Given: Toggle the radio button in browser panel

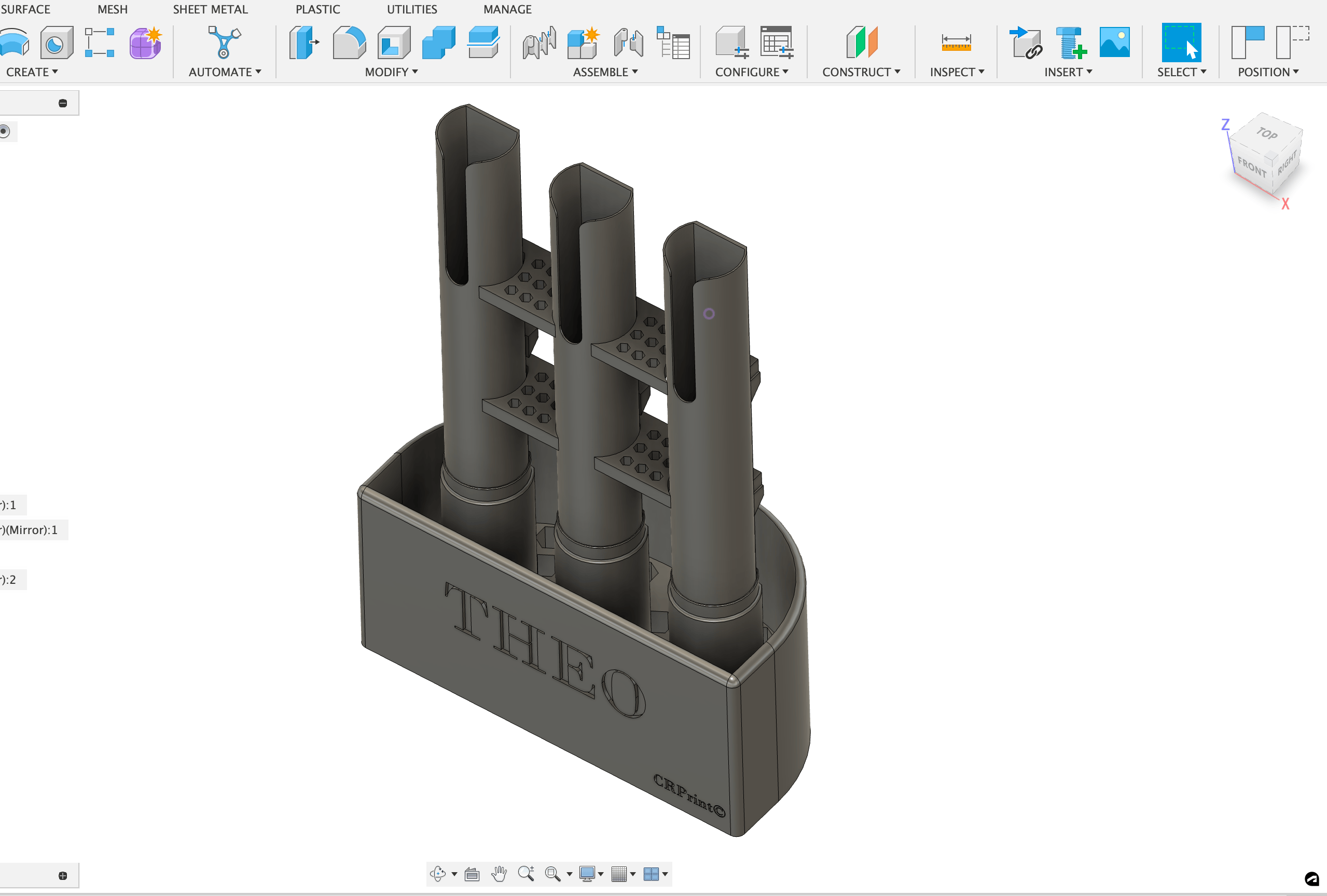Looking at the screenshot, I should click(x=4, y=132).
